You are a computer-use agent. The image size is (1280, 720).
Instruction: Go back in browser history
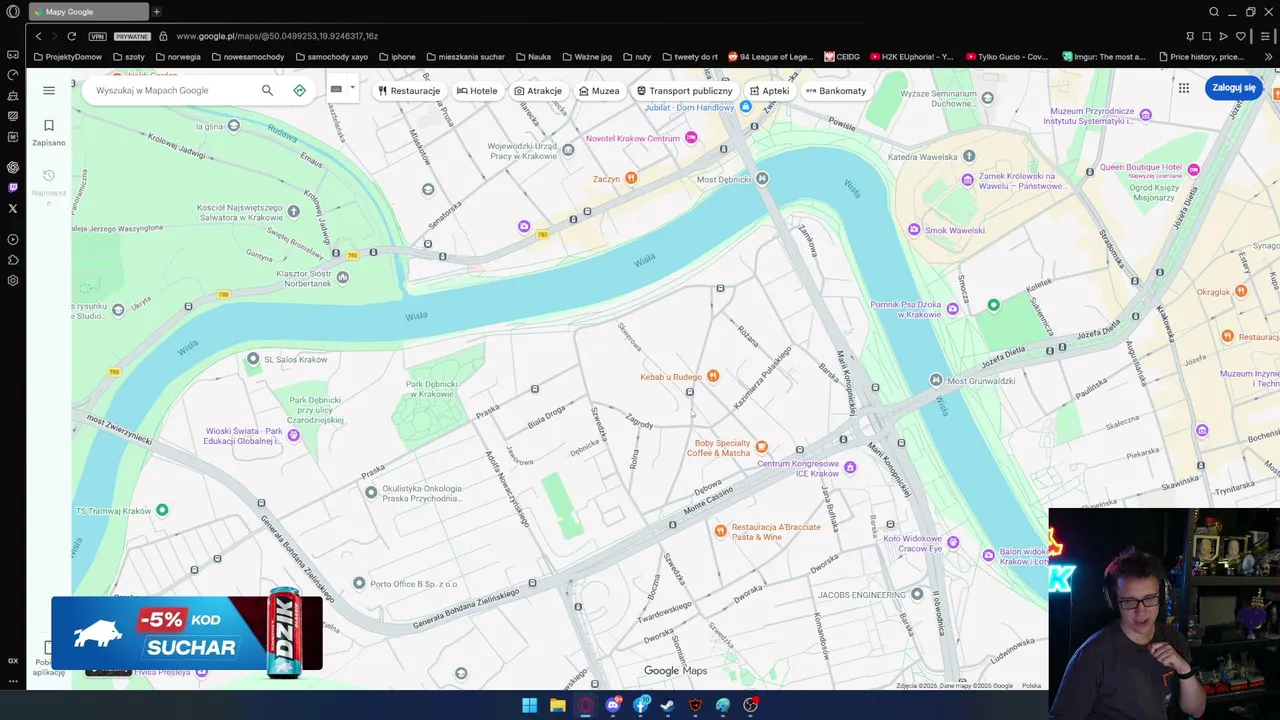38,36
